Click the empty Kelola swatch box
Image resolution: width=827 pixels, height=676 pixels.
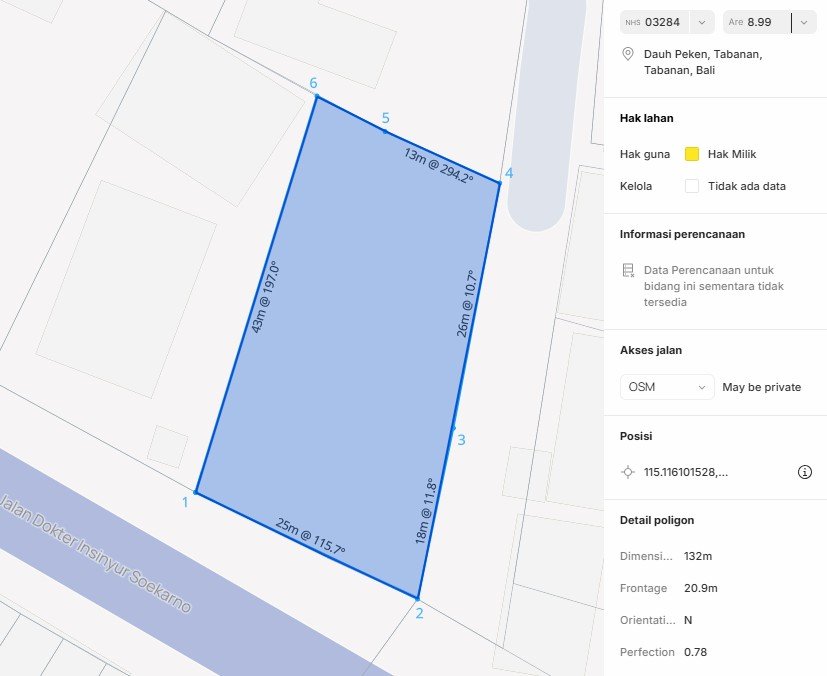pos(691,186)
